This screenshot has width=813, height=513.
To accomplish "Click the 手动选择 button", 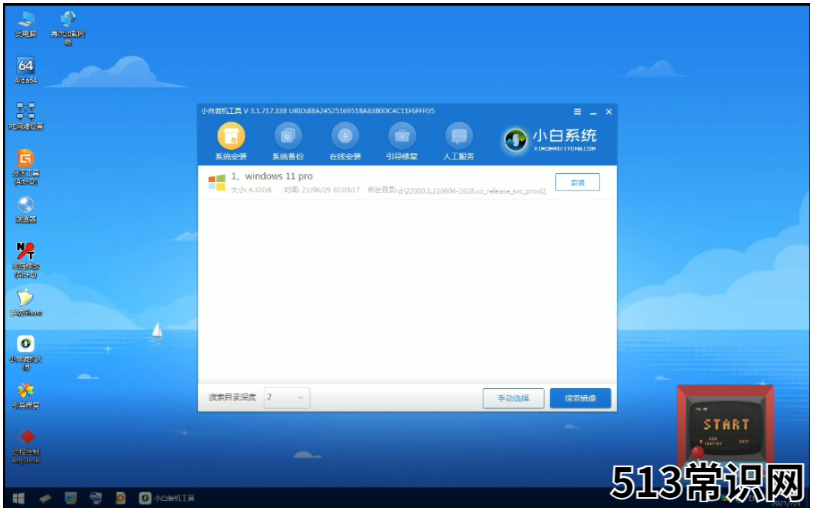I will point(513,398).
